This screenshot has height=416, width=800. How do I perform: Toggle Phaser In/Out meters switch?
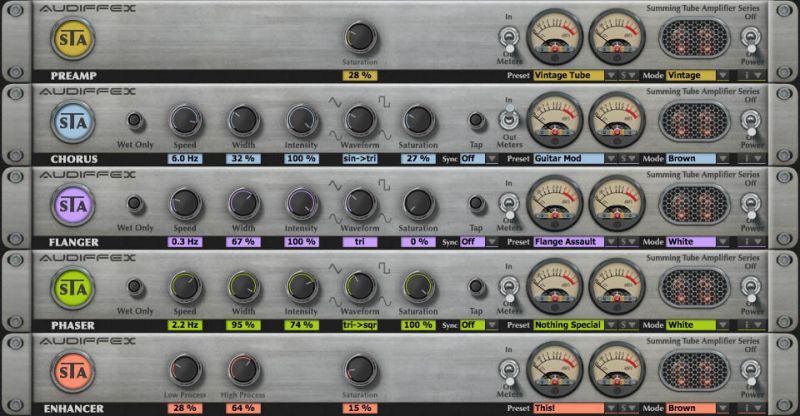[x=509, y=289]
